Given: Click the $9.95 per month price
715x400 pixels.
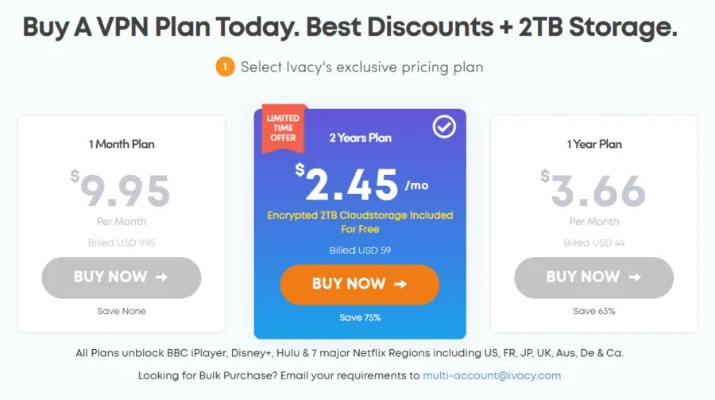Looking at the screenshot, I should tap(122, 191).
